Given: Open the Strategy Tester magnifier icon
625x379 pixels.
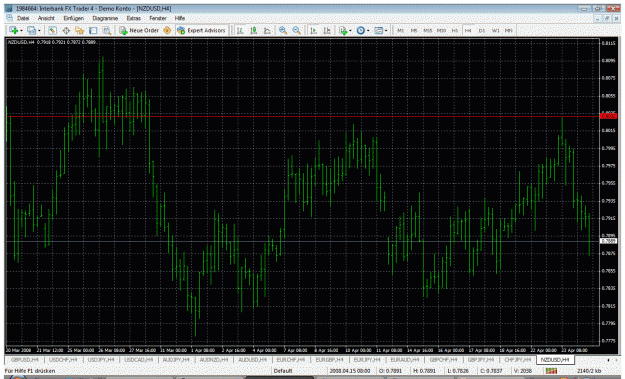Looking at the screenshot, I should coord(106,30).
